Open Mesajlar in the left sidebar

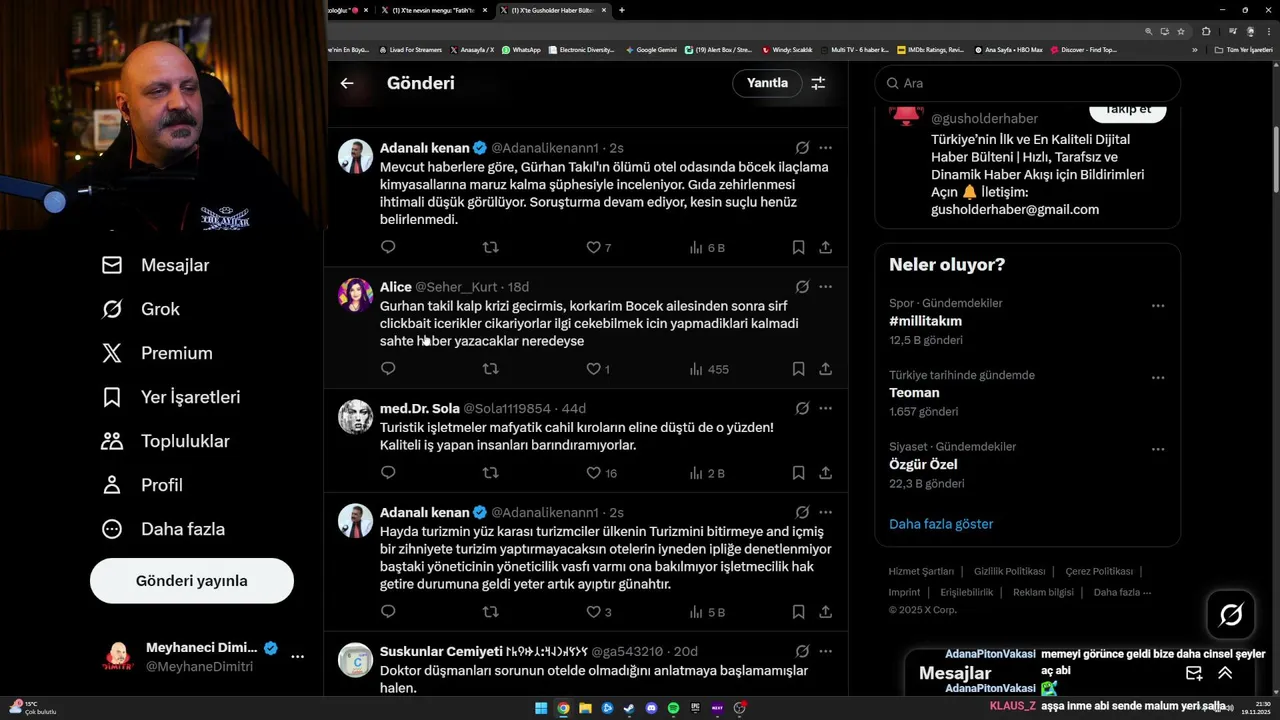157,265
